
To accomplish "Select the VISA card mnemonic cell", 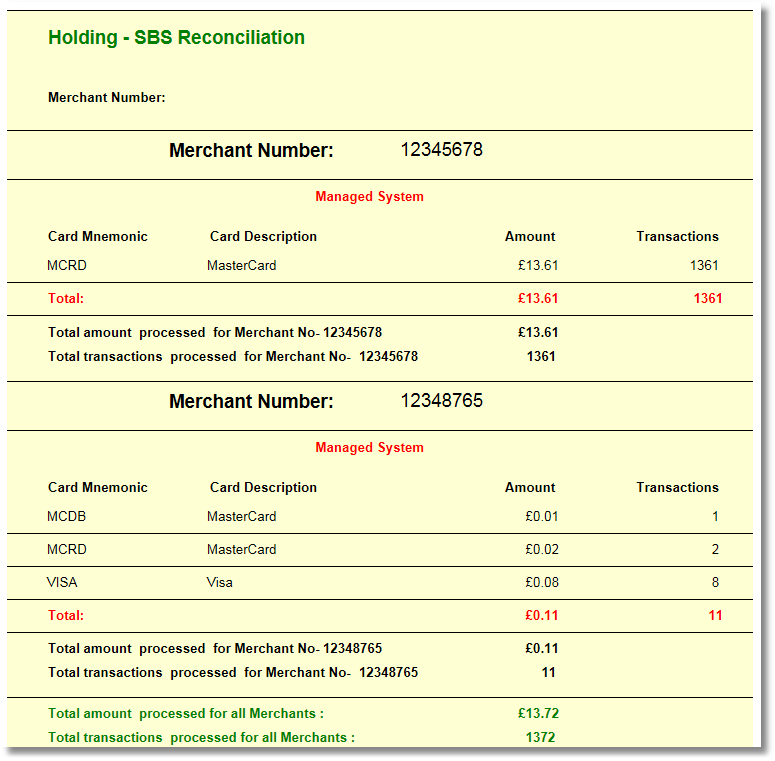I will click(62, 583).
